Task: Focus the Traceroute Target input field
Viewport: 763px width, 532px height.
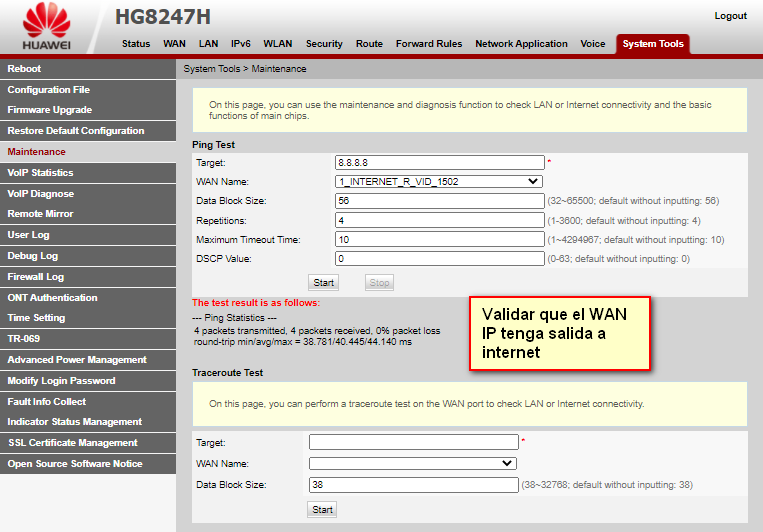Action: pos(413,442)
